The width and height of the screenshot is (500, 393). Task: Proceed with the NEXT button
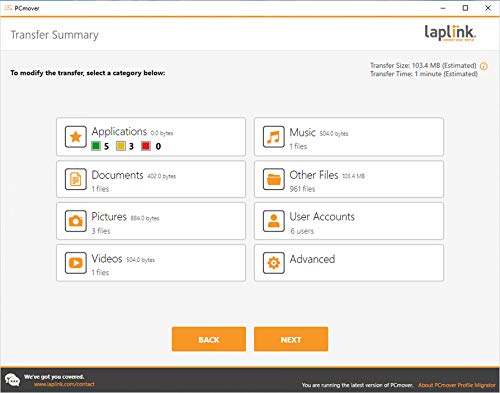tap(291, 339)
